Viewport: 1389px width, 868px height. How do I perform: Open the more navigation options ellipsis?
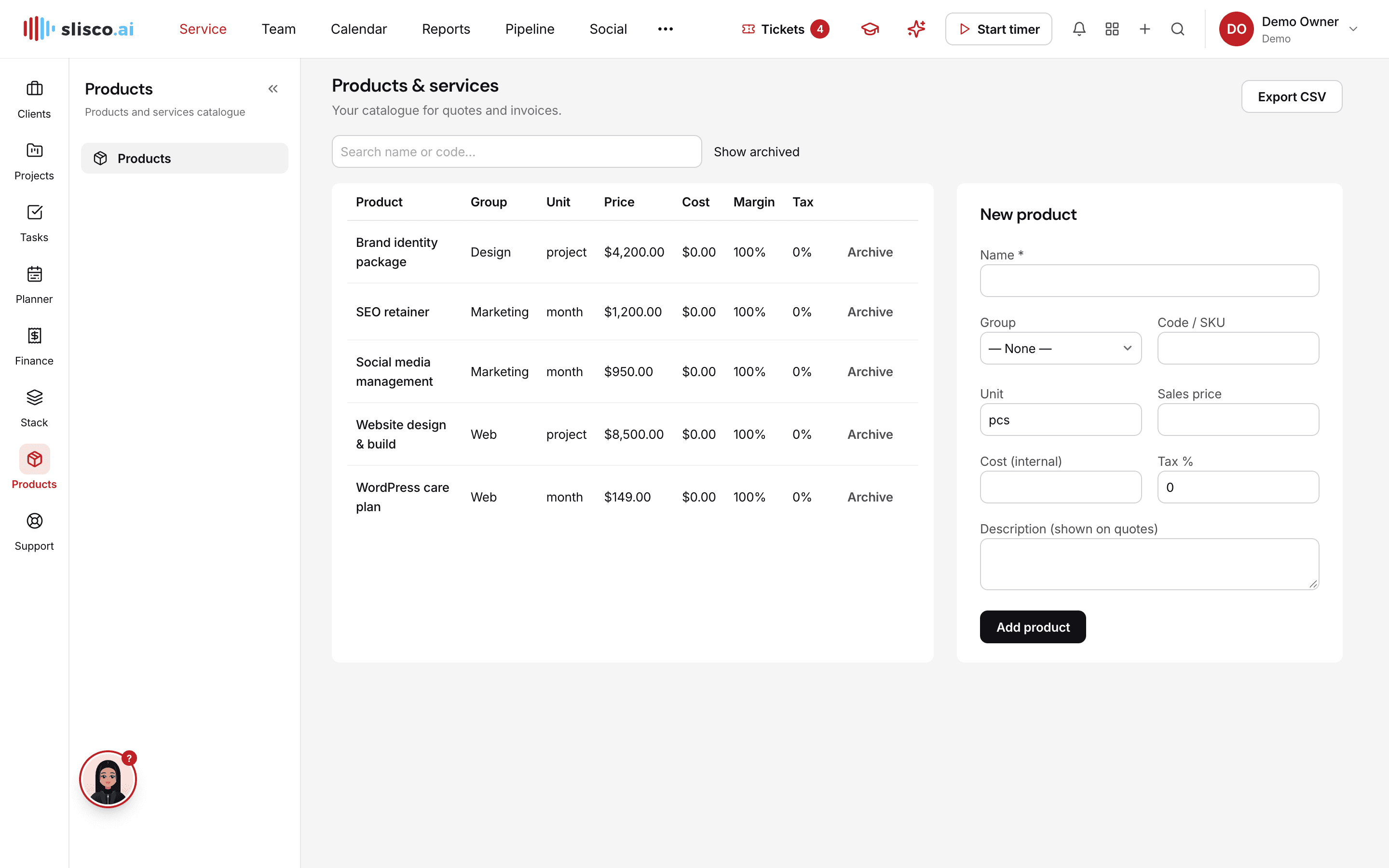[x=665, y=29]
